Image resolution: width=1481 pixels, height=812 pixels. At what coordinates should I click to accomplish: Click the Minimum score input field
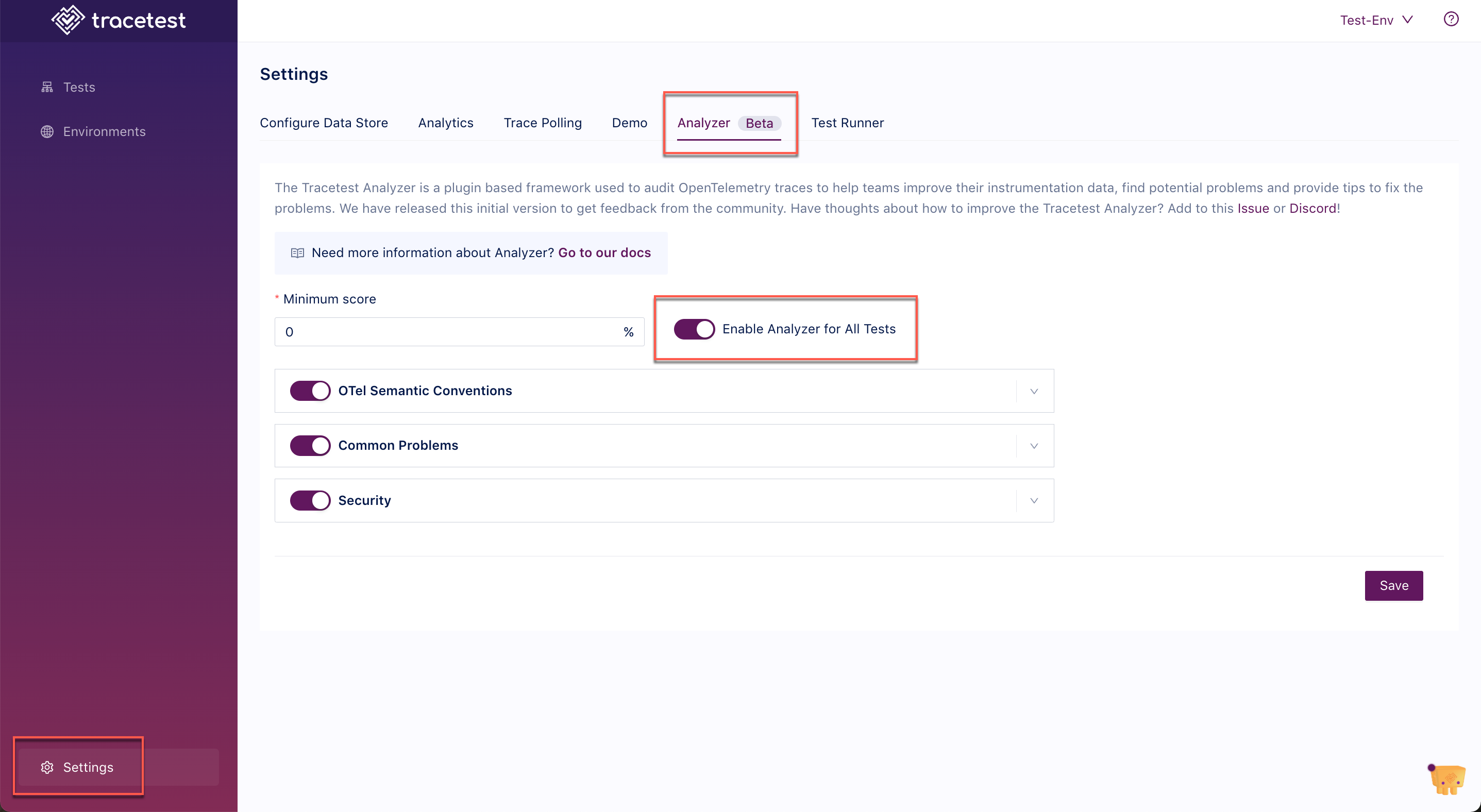459,332
